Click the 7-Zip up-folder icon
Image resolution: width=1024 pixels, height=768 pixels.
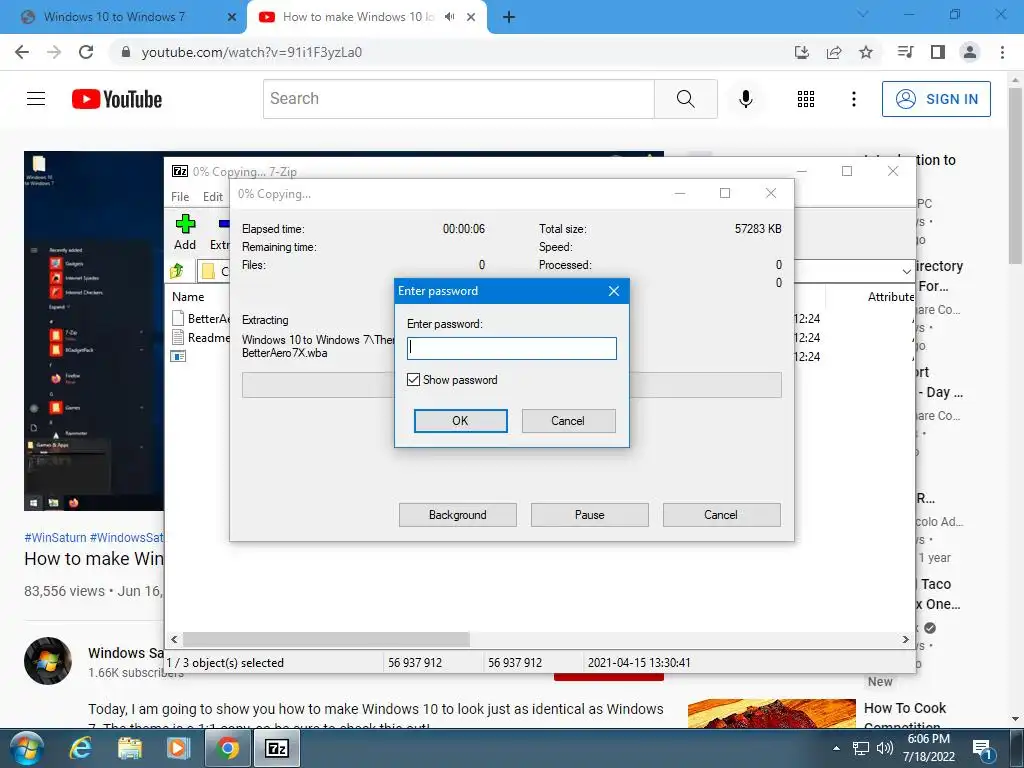tap(177, 270)
